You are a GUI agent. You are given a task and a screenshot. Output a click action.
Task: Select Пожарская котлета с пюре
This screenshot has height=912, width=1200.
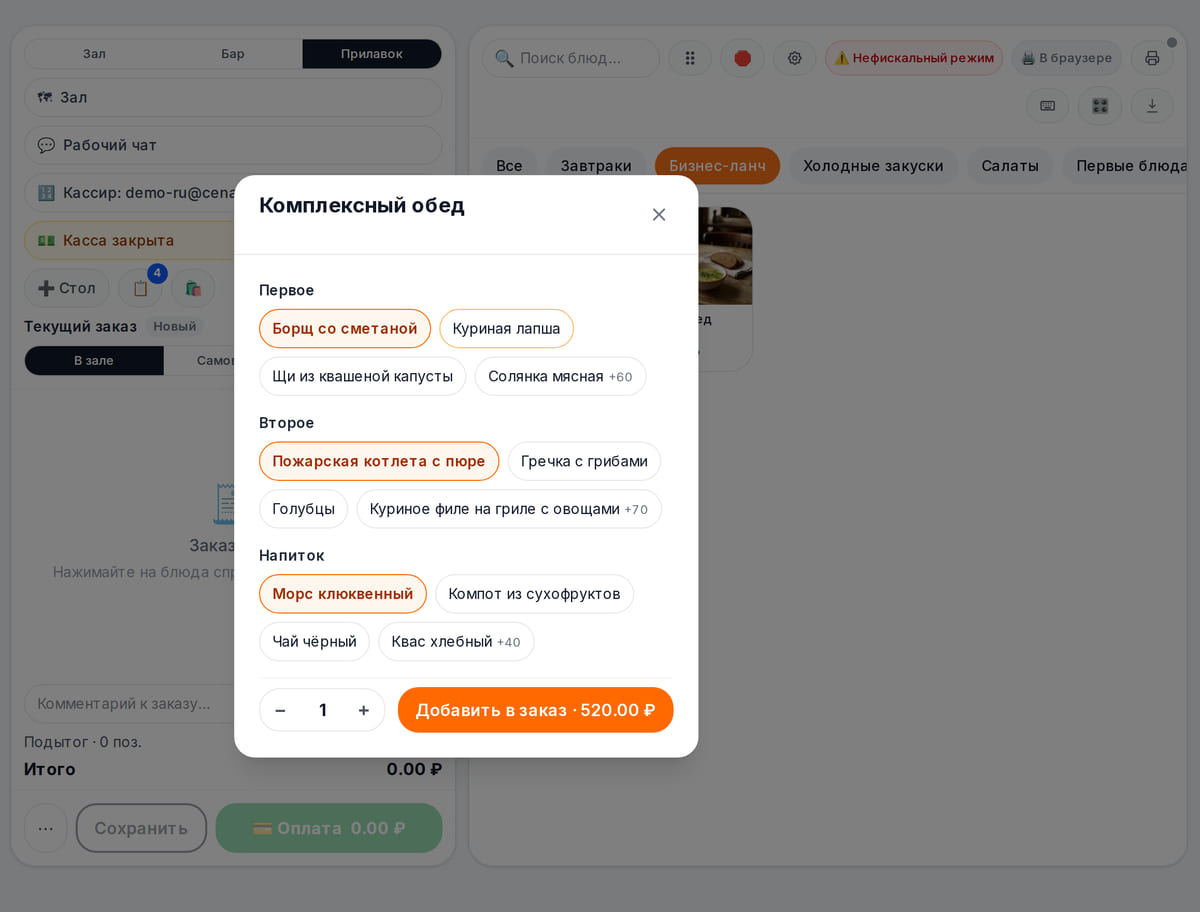[x=379, y=461]
